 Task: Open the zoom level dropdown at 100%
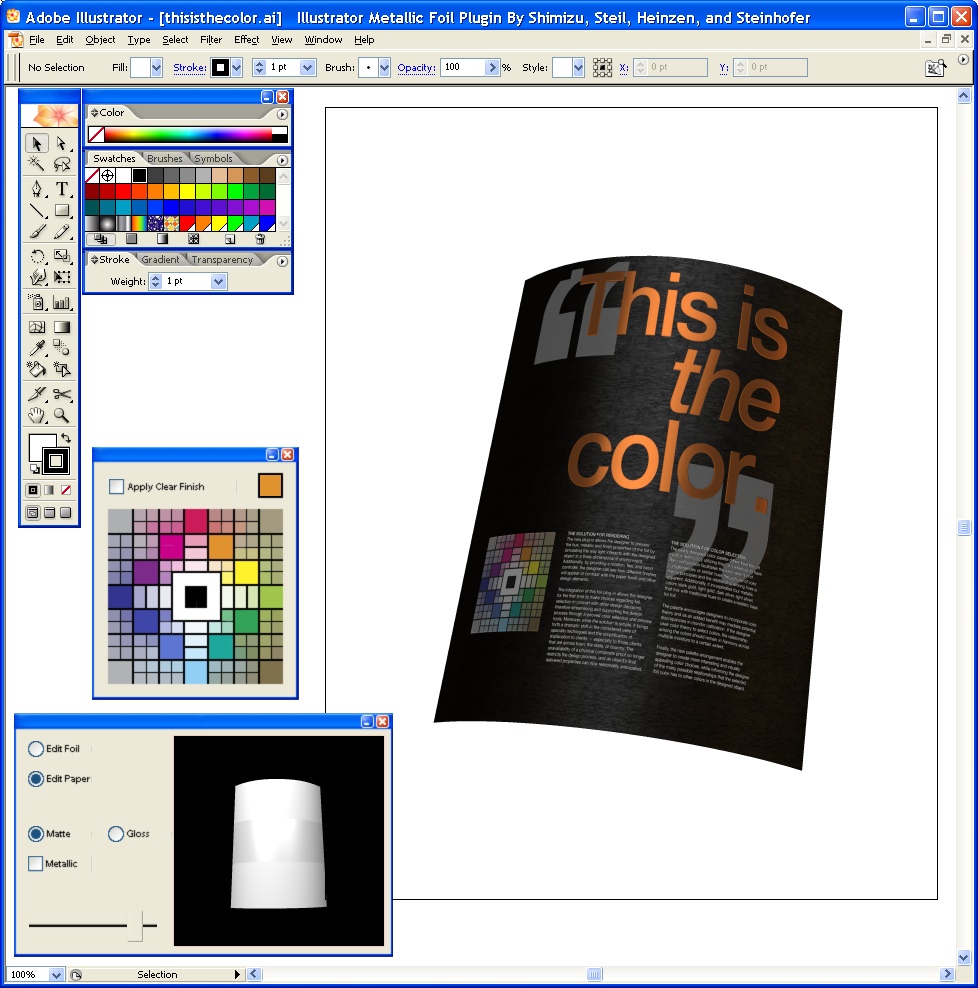(x=56, y=975)
